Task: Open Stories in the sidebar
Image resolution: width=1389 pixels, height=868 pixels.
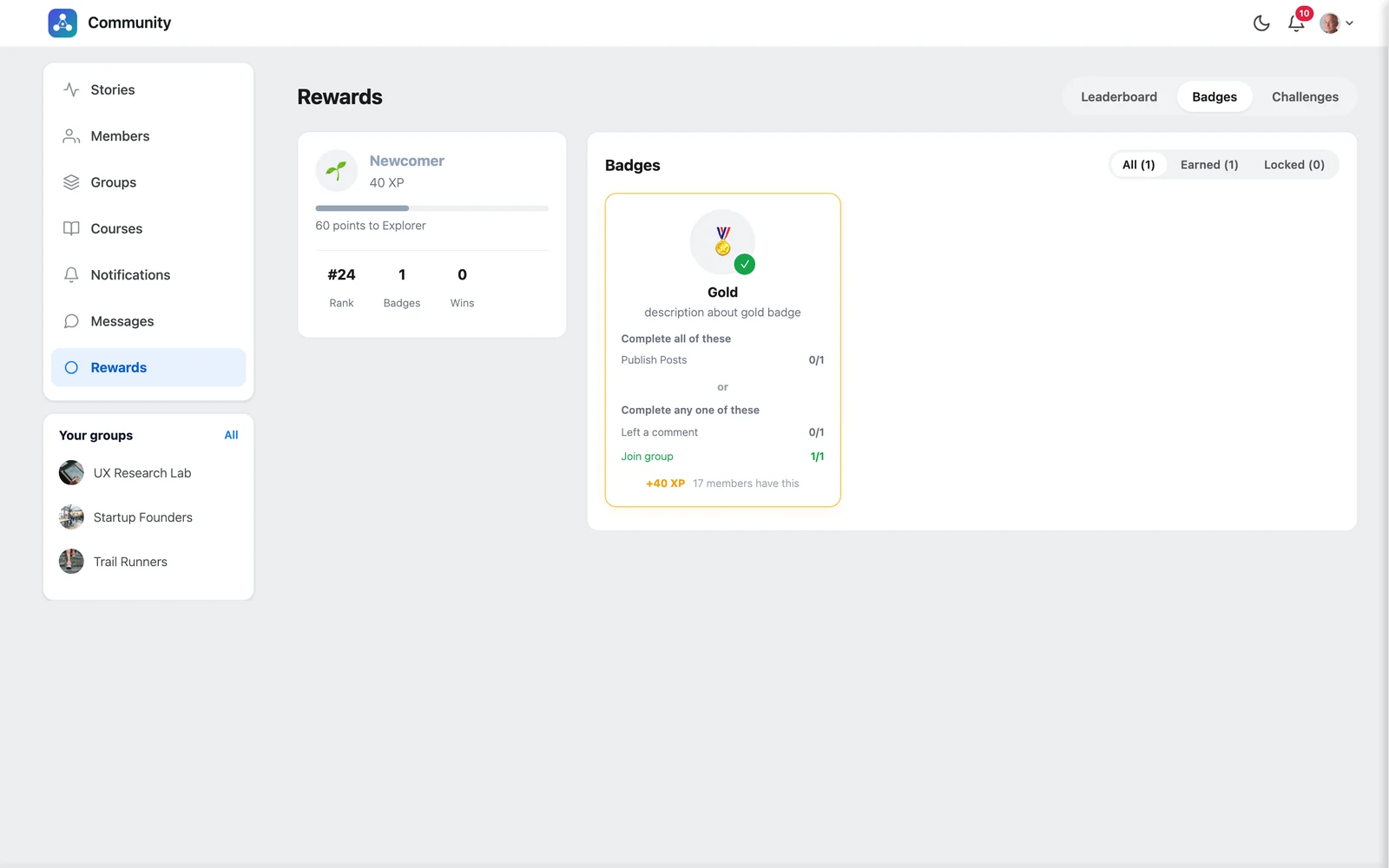Action: [x=148, y=89]
